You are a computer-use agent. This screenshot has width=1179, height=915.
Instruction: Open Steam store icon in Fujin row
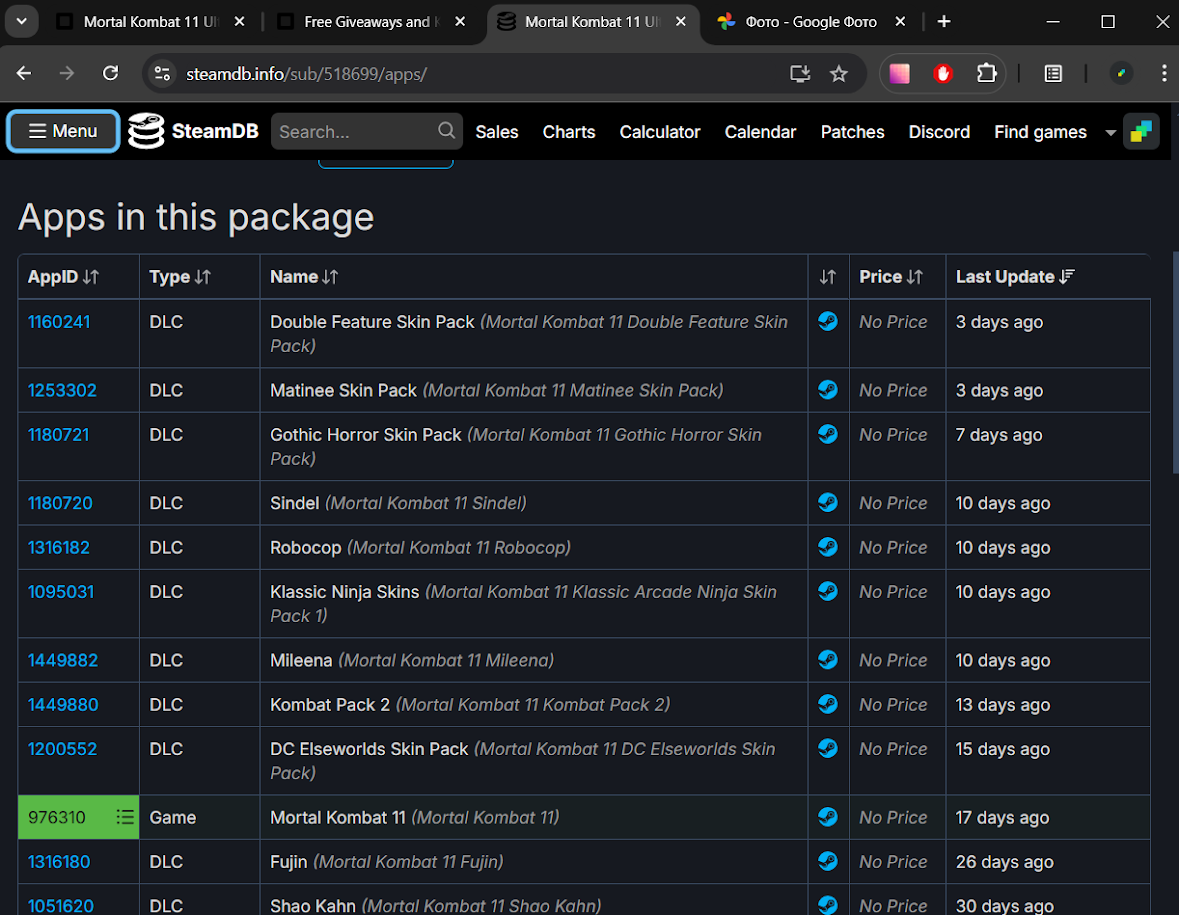tap(828, 861)
